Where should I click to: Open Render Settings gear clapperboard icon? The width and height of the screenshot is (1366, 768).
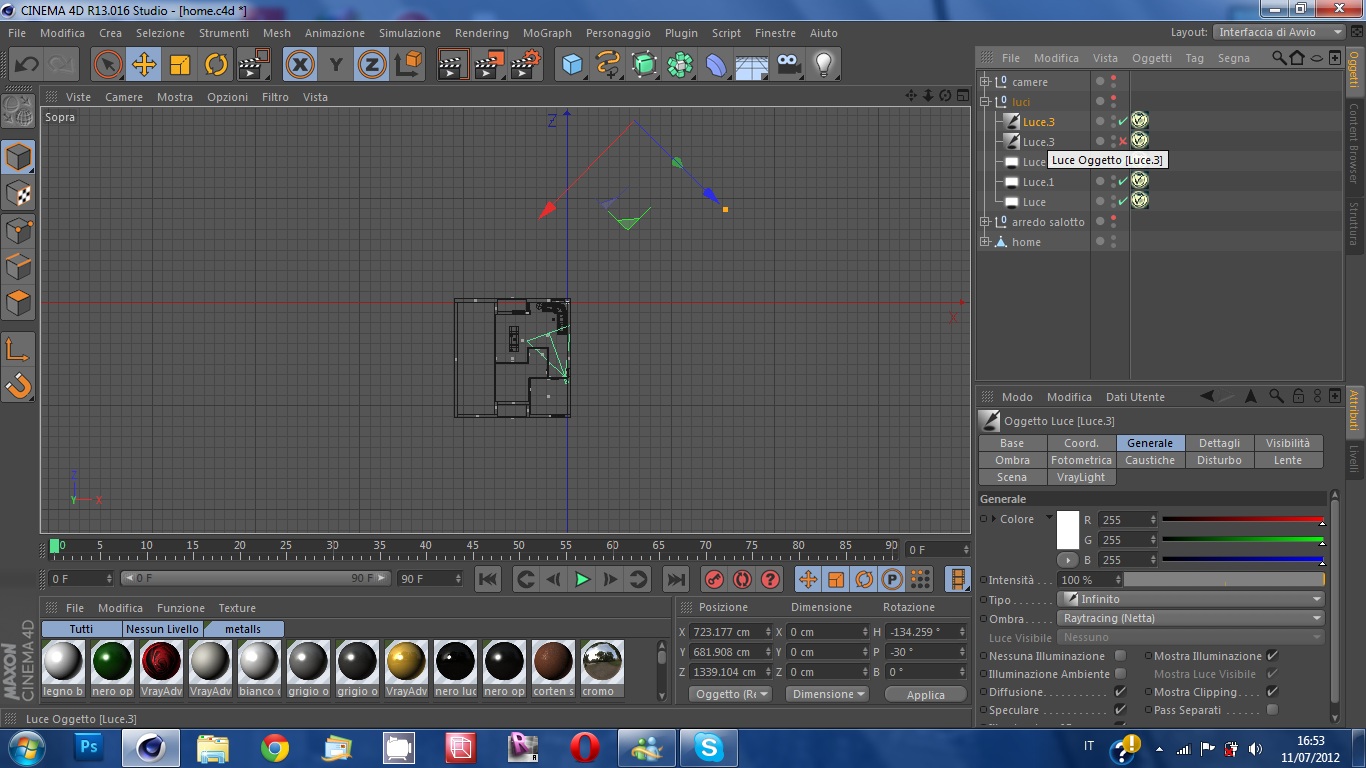526,65
